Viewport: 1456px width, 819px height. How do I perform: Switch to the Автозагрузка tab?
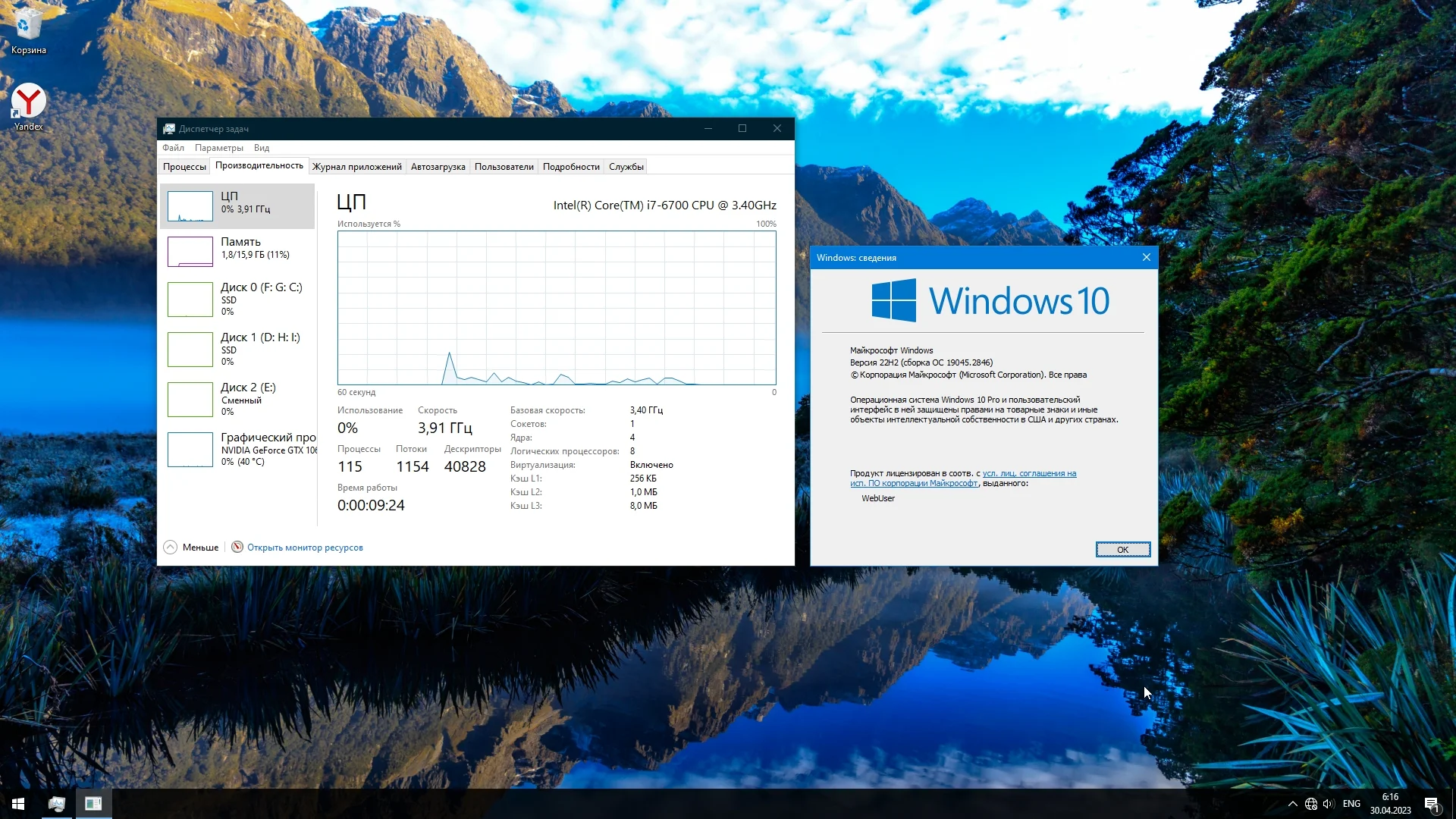click(438, 167)
